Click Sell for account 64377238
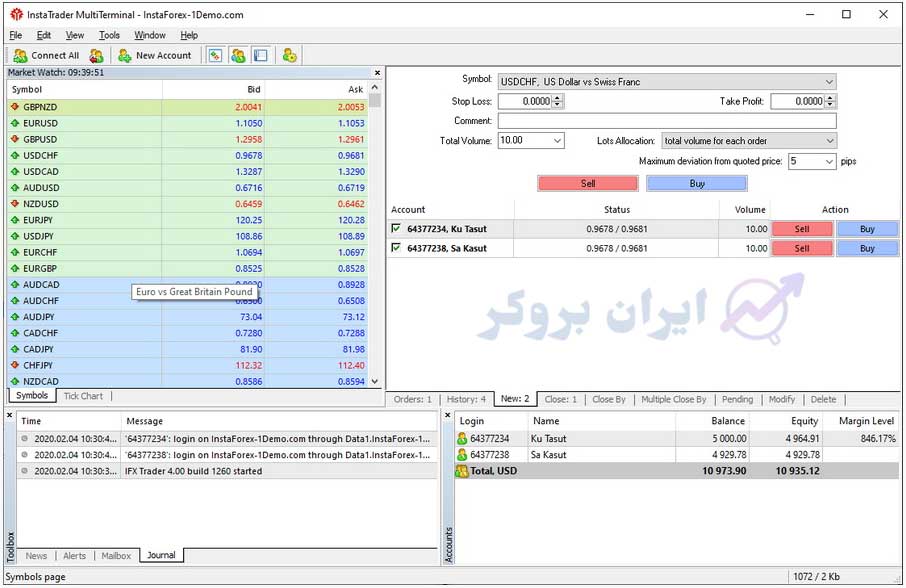 802,248
